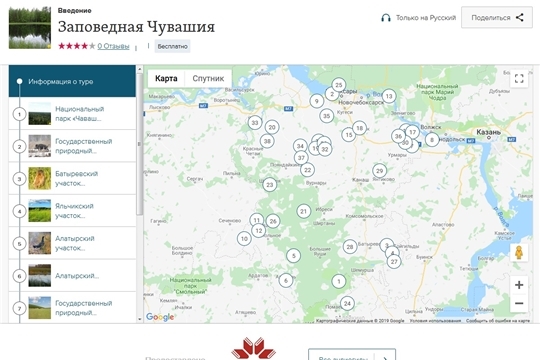Open the 0 Отзывы reviews link
The height and width of the screenshot is (360, 540).
[x=113, y=46]
